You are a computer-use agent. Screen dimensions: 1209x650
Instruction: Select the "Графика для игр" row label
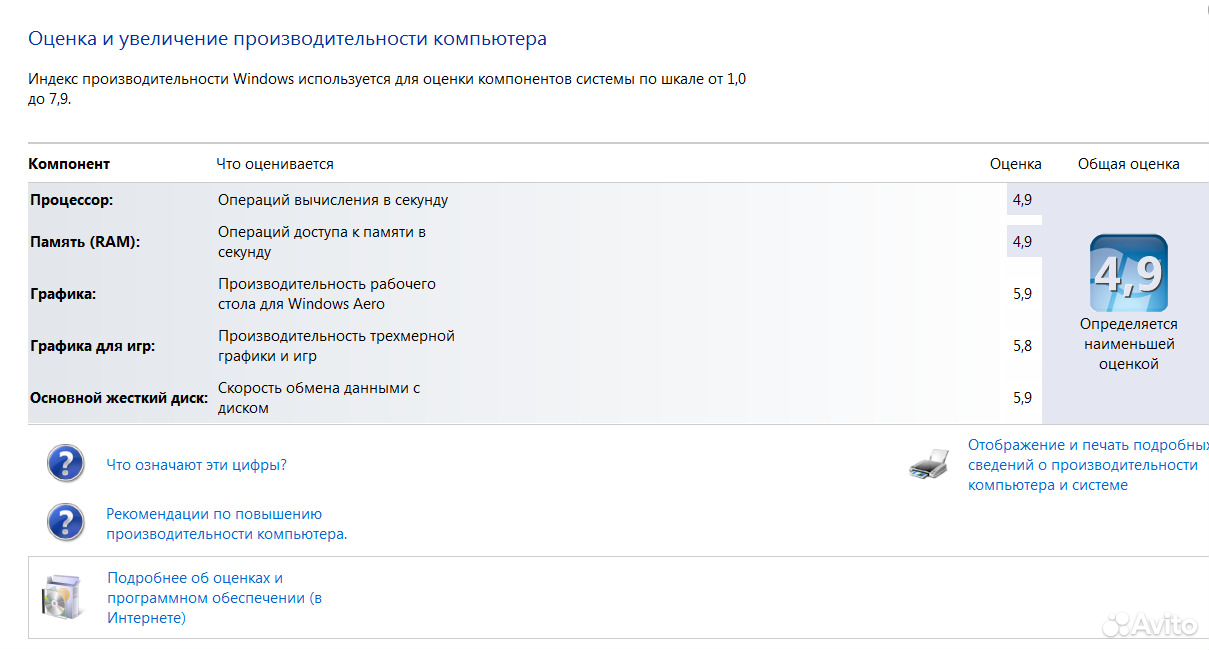click(x=93, y=346)
